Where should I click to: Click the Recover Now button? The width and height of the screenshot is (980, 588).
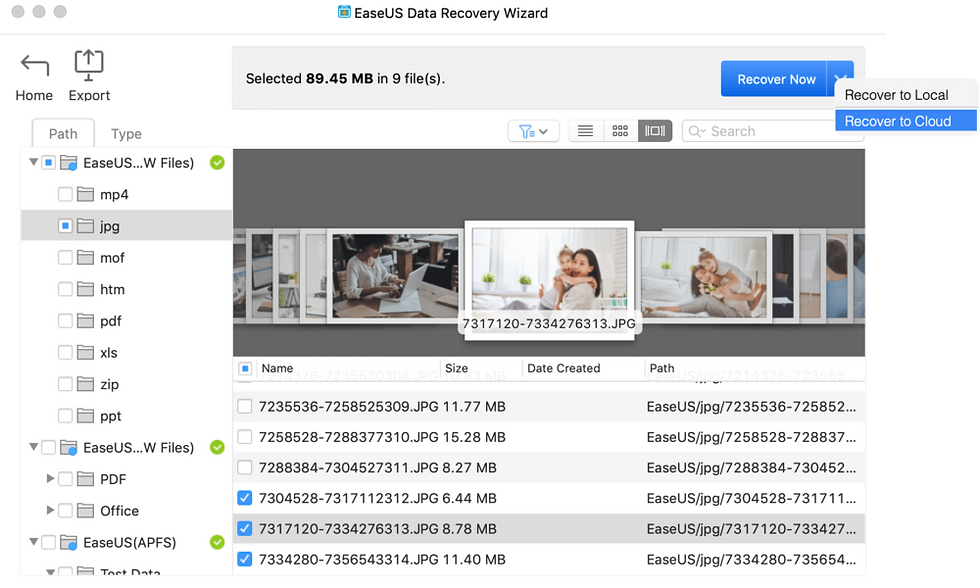click(x=775, y=78)
